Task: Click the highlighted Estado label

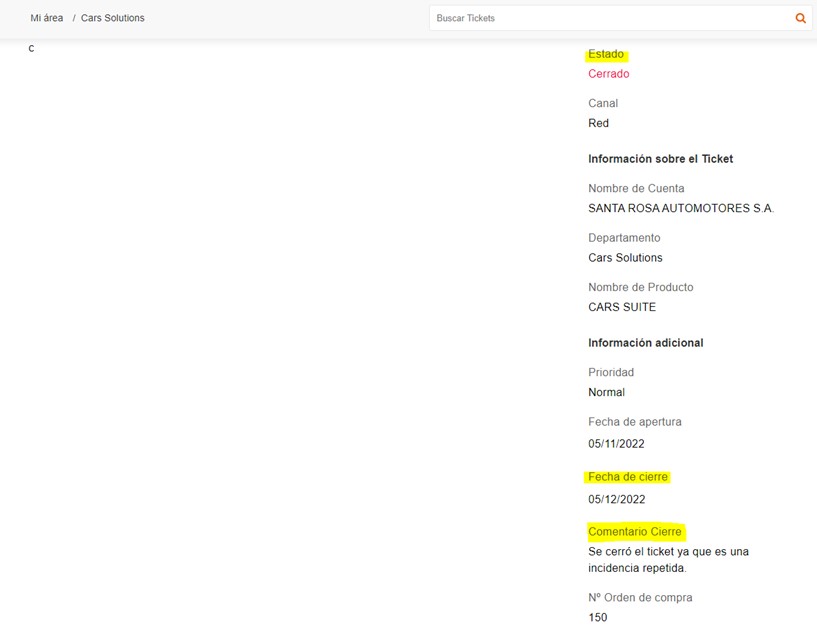Action: (606, 54)
